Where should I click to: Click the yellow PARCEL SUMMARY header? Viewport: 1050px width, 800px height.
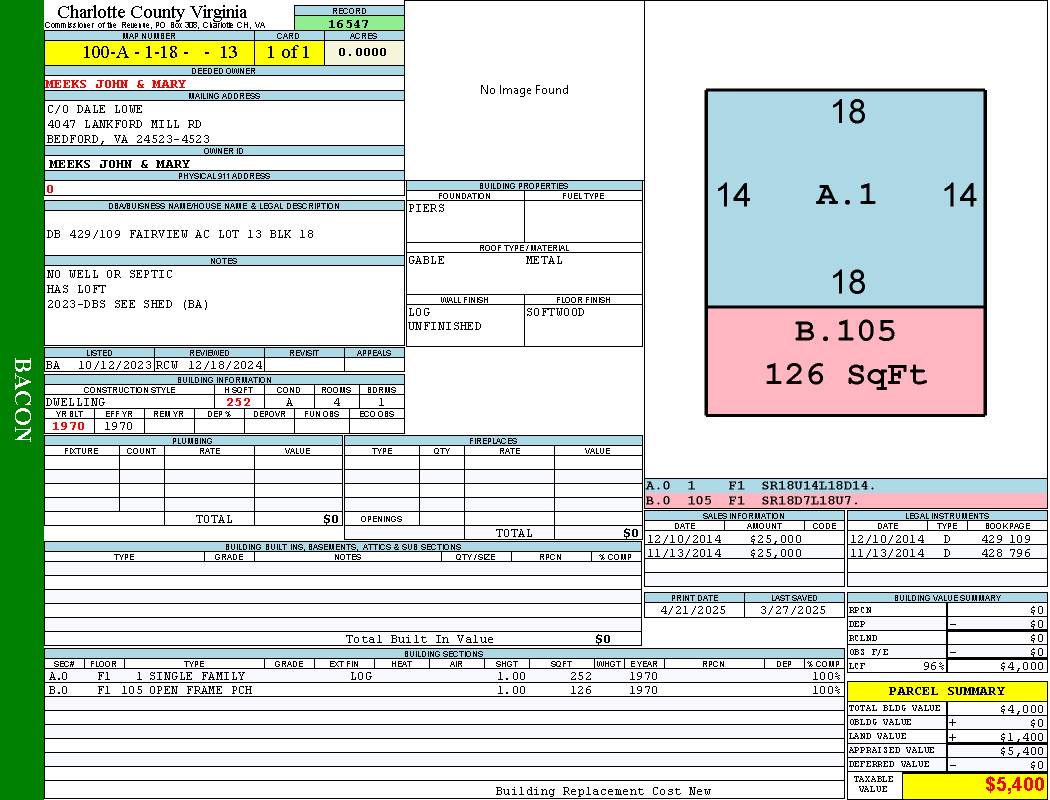pos(946,691)
